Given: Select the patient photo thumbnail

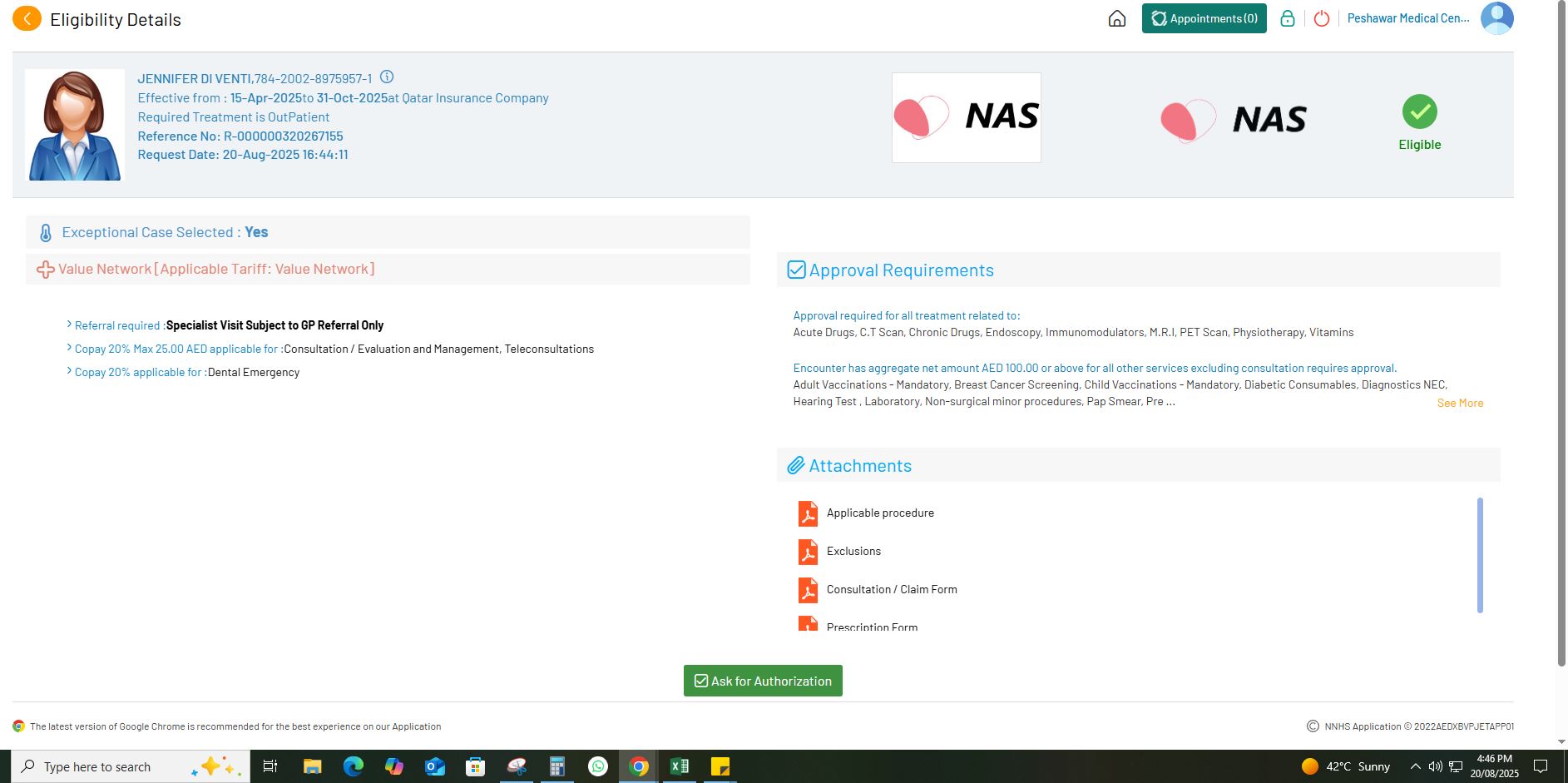Looking at the screenshot, I should (x=75, y=125).
